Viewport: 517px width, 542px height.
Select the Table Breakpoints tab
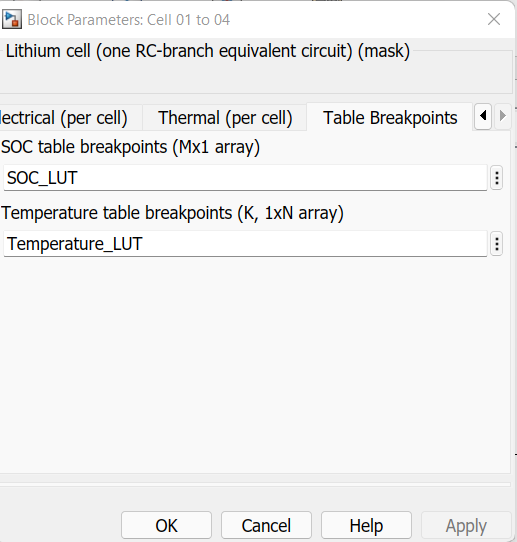390,118
